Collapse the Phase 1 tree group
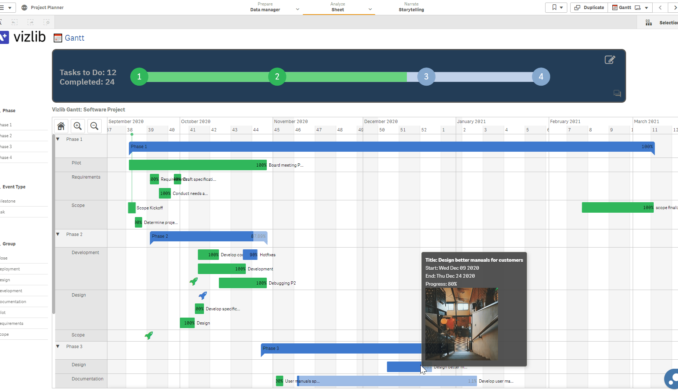 click(x=58, y=139)
